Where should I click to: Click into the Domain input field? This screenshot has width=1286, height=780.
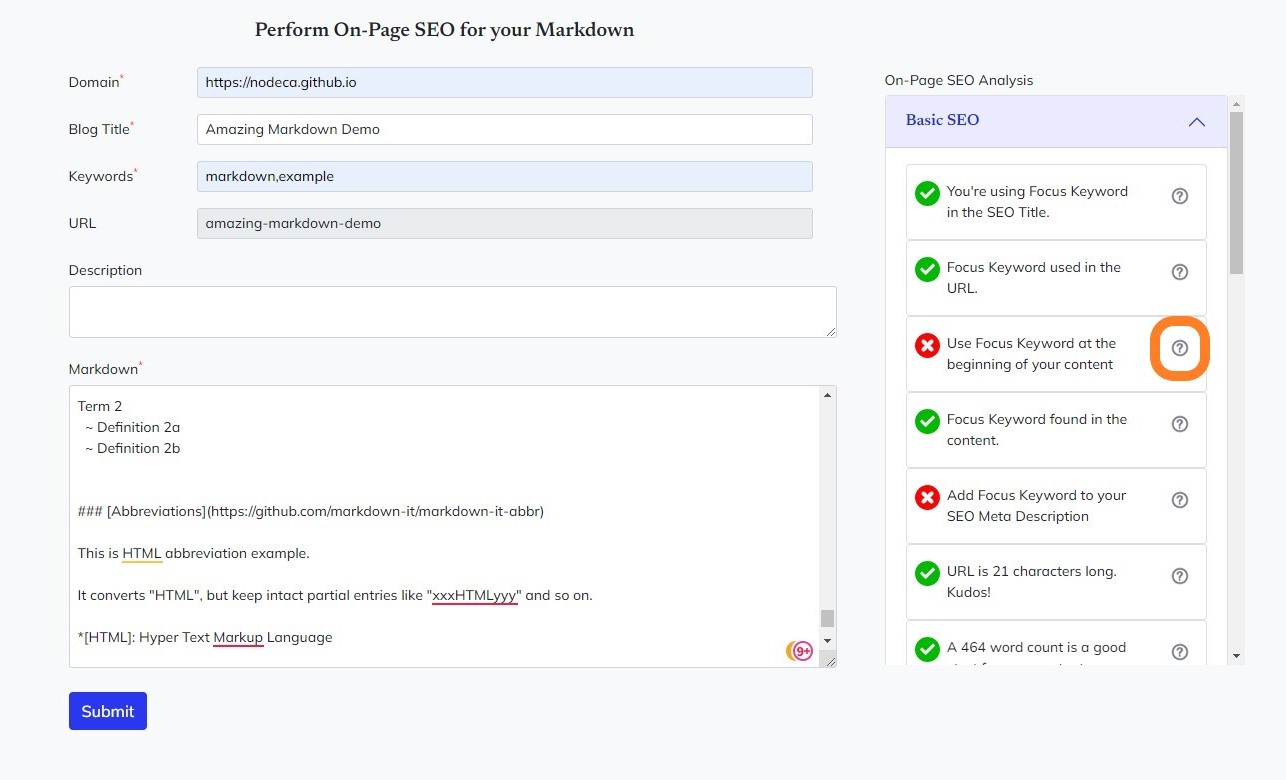(504, 82)
